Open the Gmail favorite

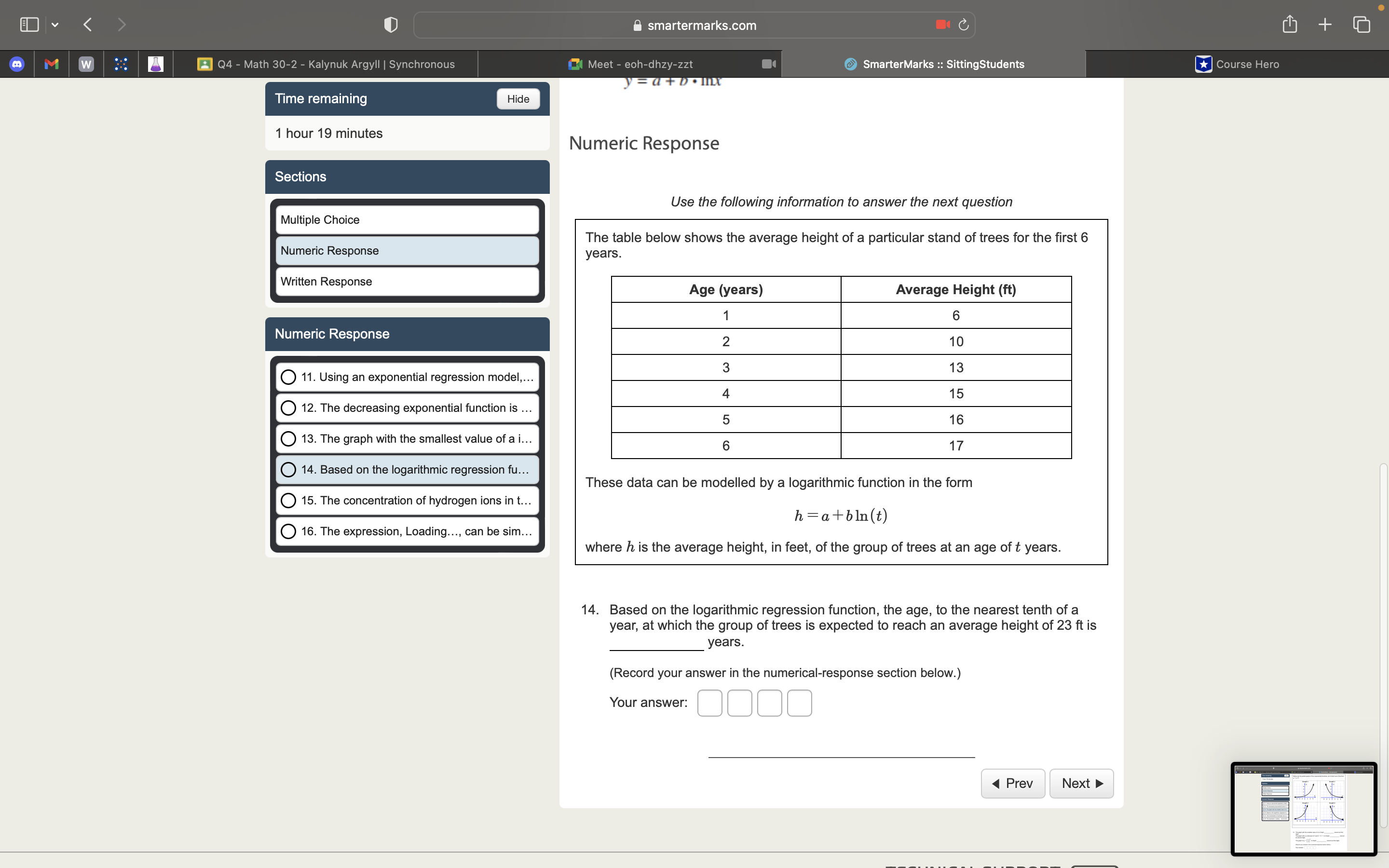(x=51, y=64)
